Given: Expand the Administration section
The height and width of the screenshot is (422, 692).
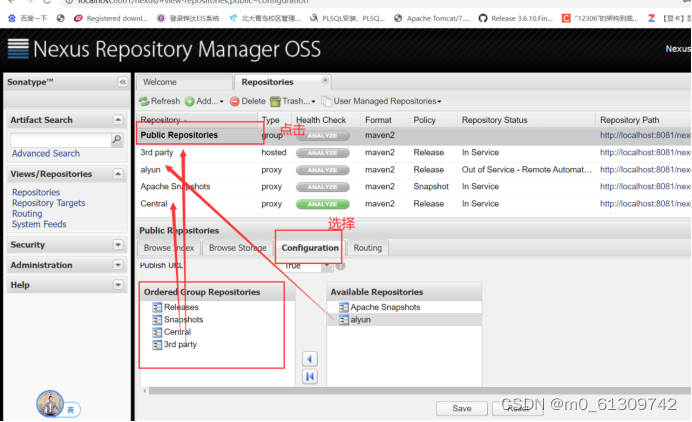Looking at the screenshot, I should click(x=118, y=265).
